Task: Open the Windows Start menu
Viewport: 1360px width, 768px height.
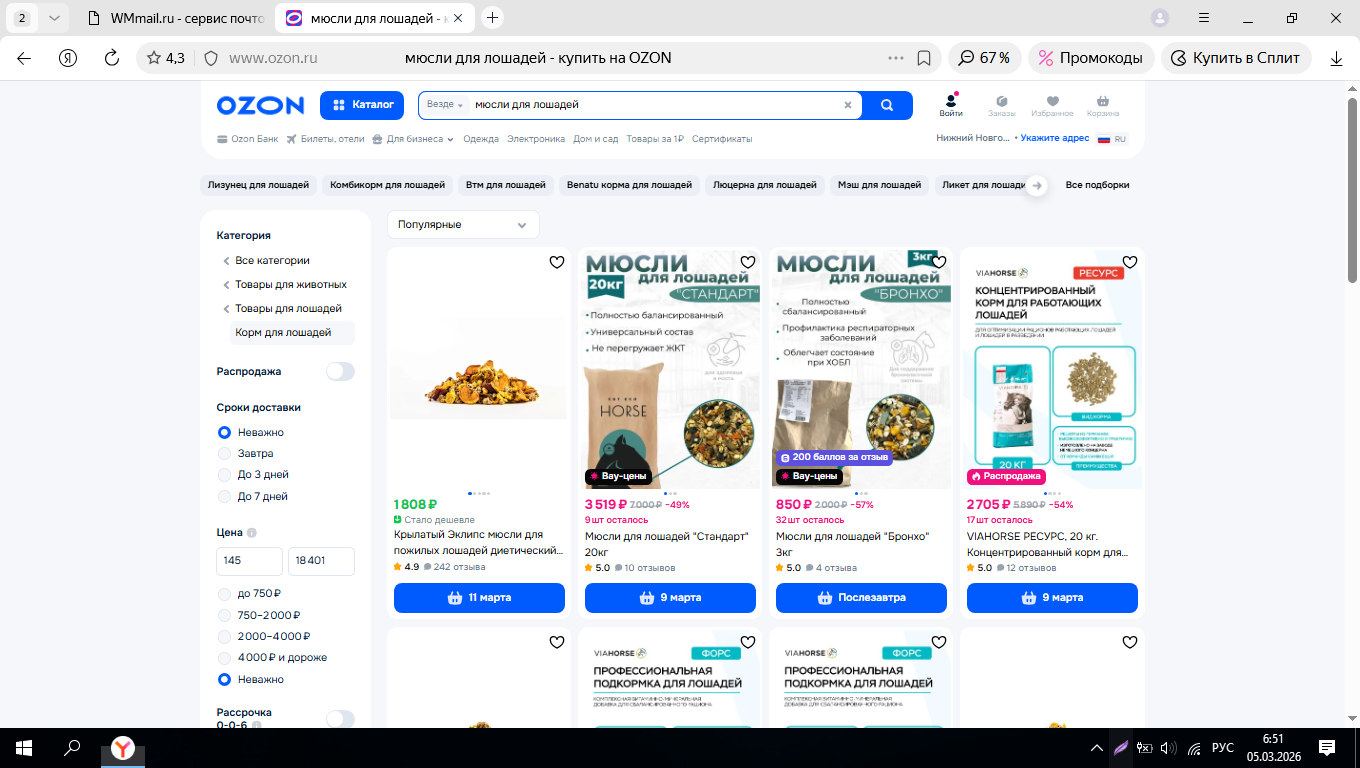Action: (24, 748)
